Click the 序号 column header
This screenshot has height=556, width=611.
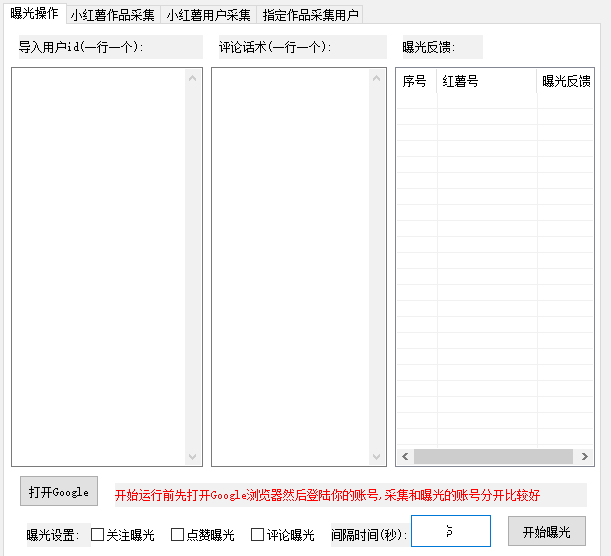[416, 81]
